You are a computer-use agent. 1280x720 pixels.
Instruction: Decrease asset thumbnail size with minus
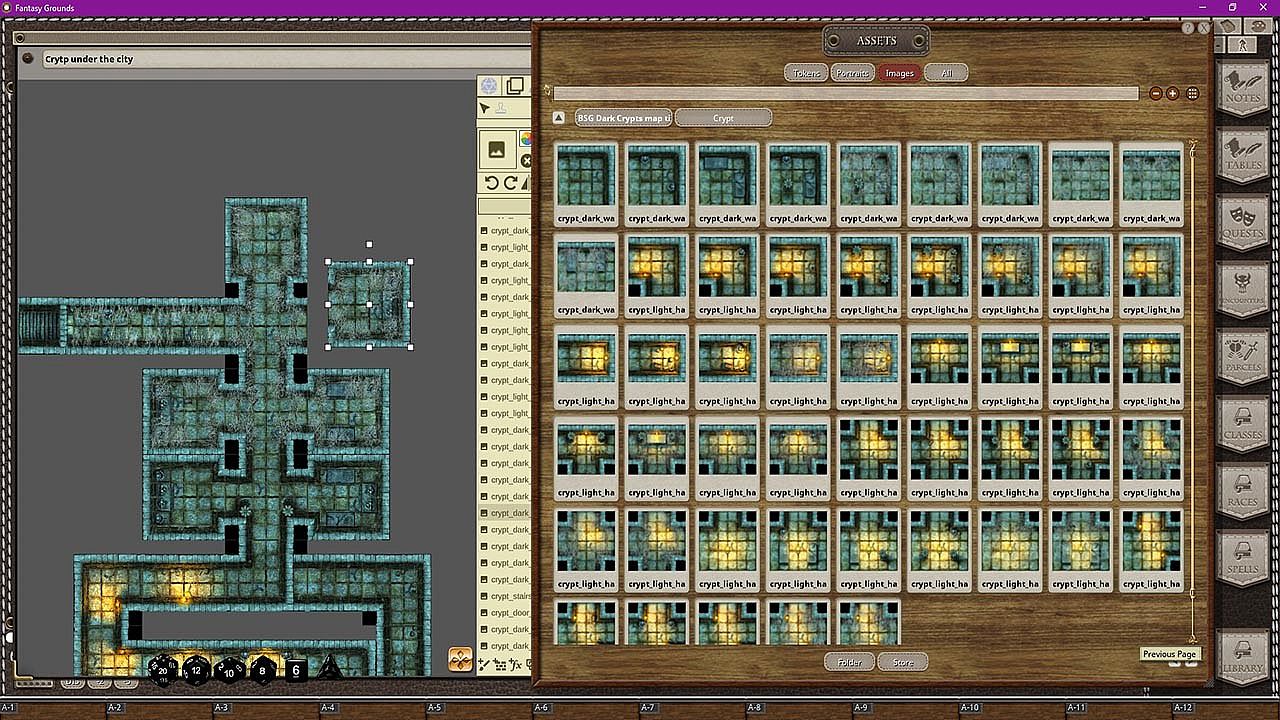pyautogui.click(x=1156, y=93)
